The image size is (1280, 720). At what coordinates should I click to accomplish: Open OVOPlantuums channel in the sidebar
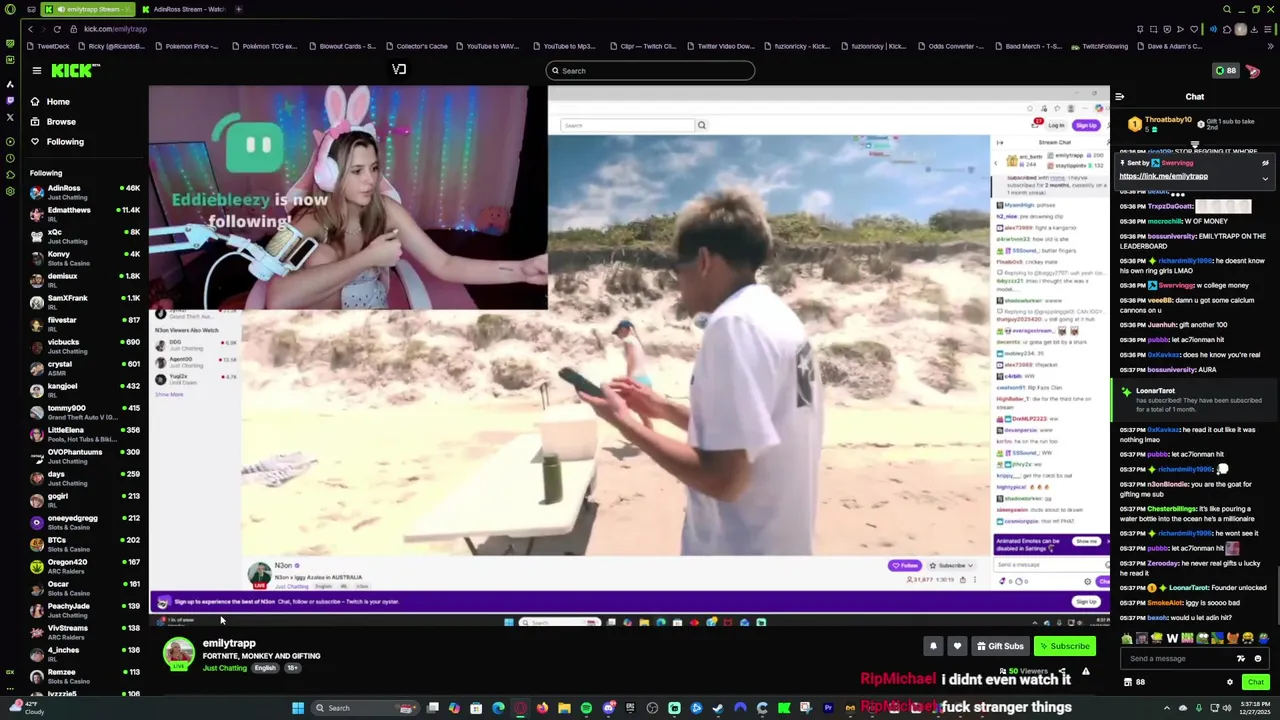[85, 457]
